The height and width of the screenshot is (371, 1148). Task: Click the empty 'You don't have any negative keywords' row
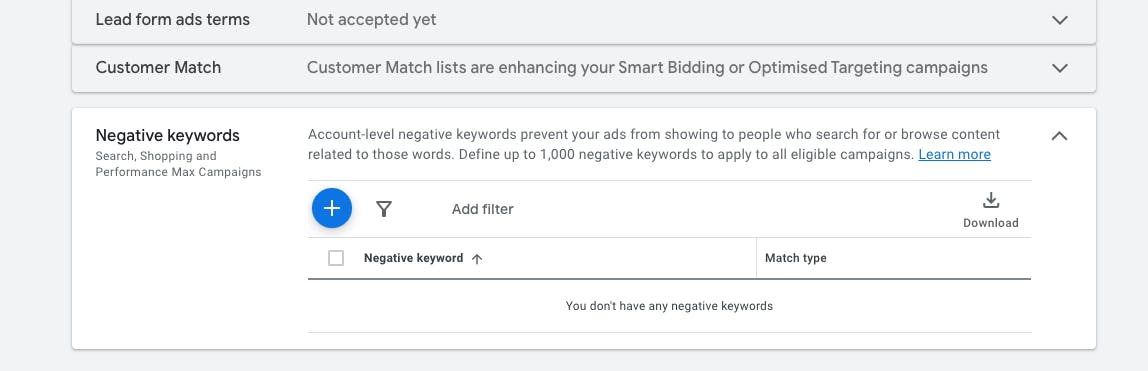point(669,306)
